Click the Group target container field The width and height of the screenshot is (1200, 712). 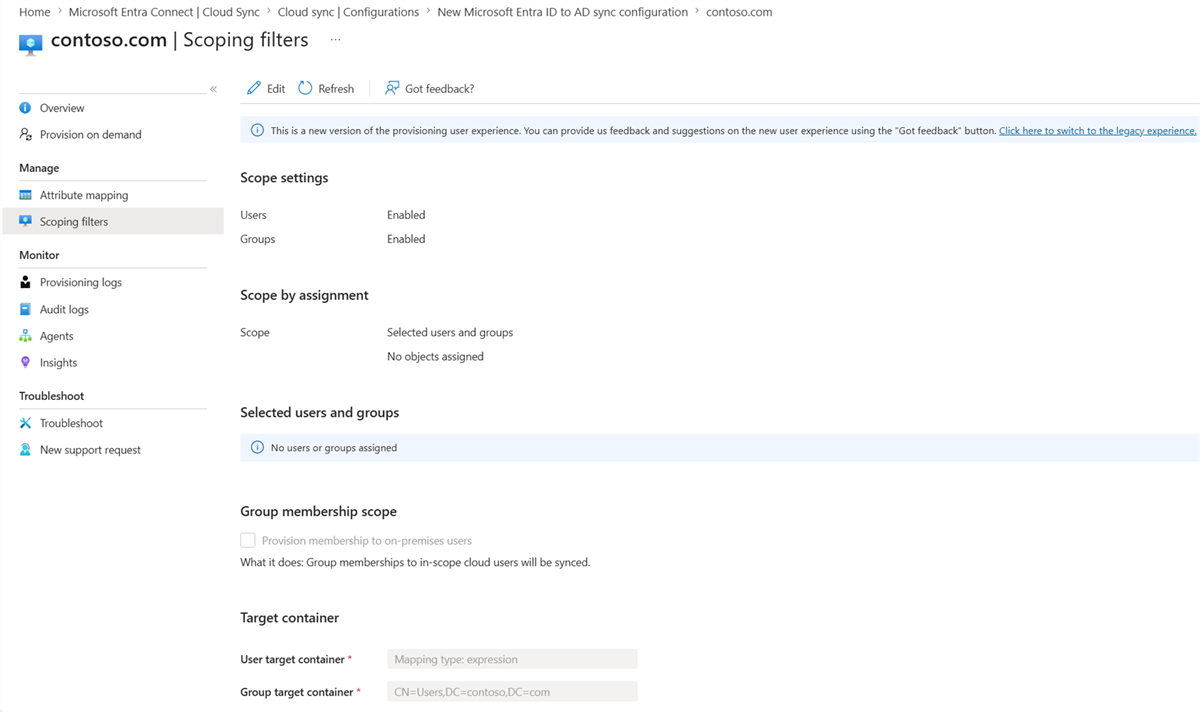[512, 691]
